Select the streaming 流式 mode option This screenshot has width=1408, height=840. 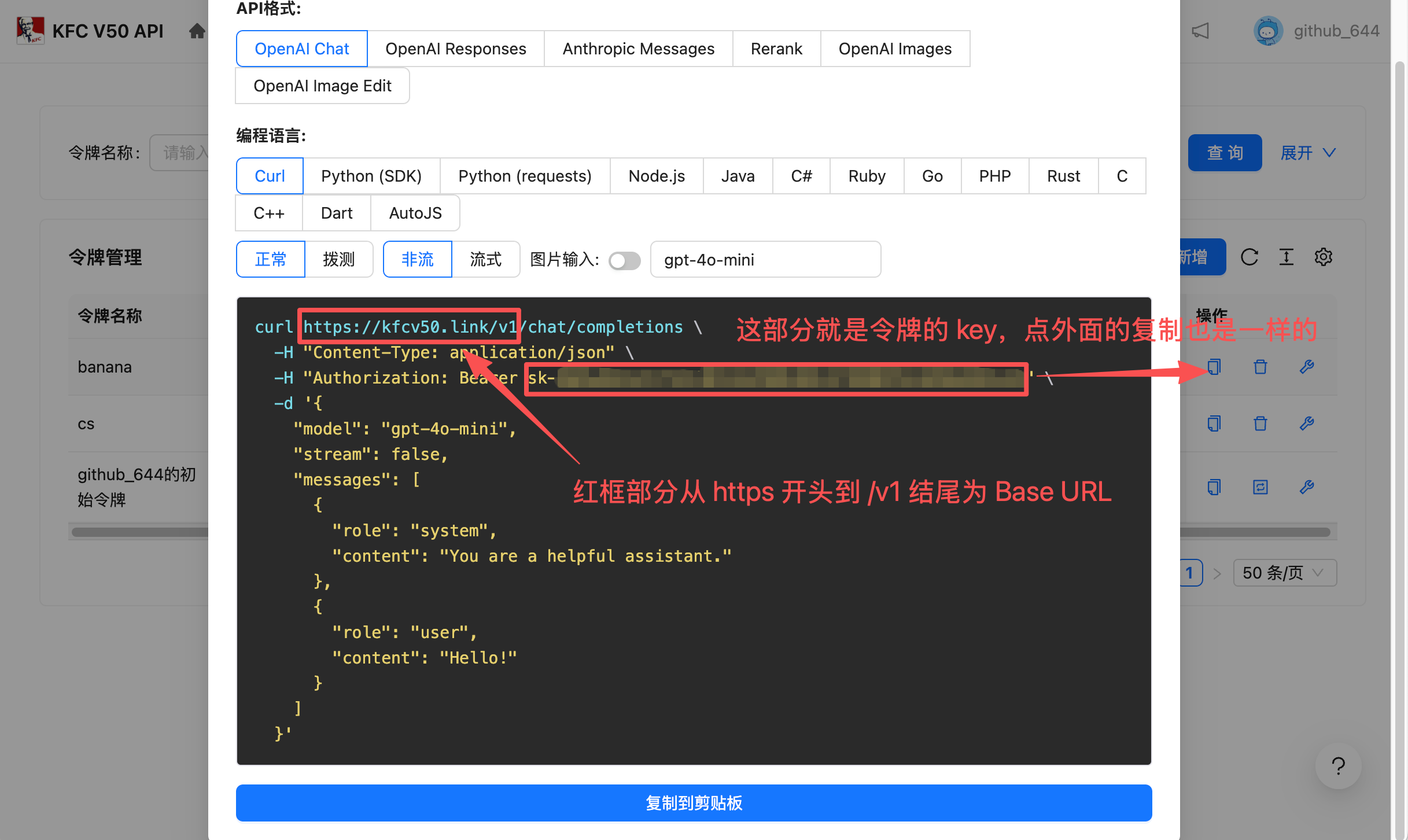[x=485, y=259]
